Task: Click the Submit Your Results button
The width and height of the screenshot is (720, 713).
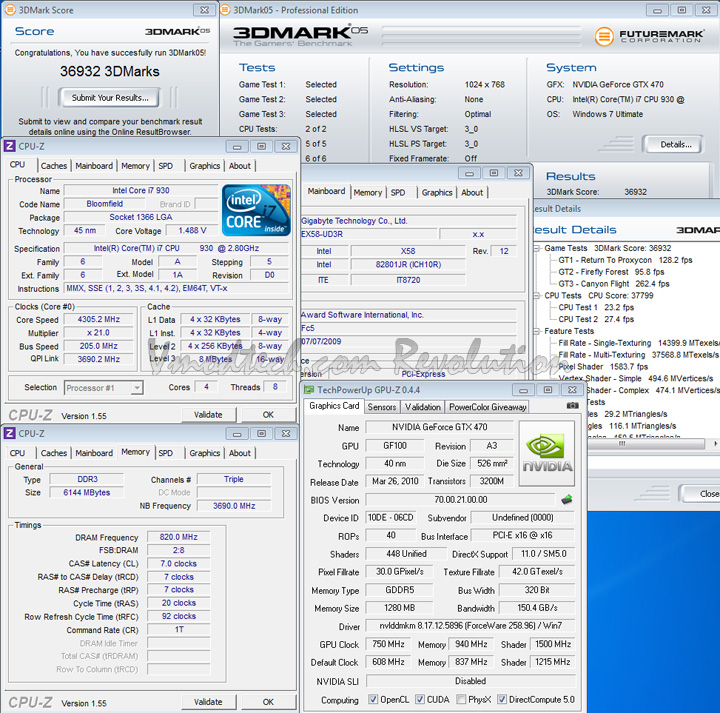Action: click(x=110, y=97)
